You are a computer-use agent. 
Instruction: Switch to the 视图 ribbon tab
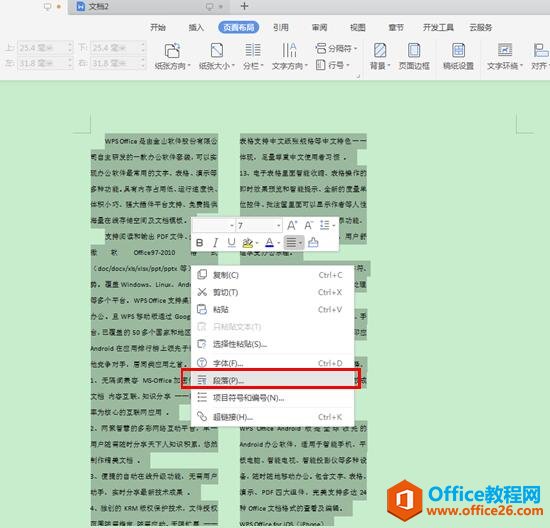tap(358, 27)
